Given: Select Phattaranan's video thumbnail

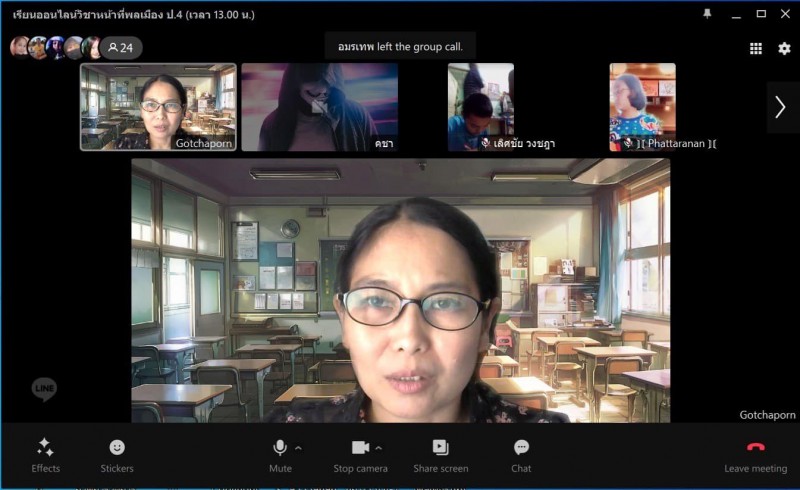Looking at the screenshot, I should pos(642,107).
